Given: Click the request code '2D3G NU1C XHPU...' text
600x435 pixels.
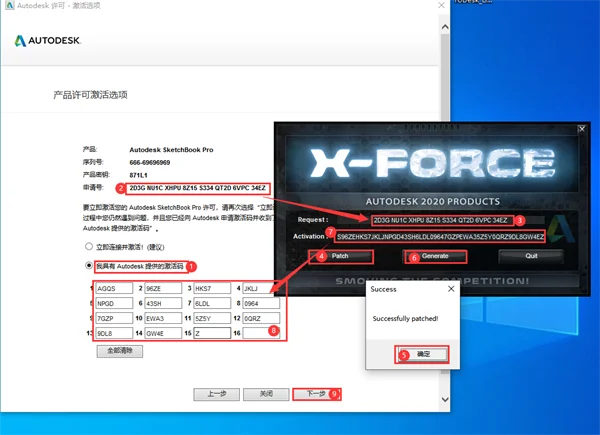Looking at the screenshot, I should tap(197, 188).
